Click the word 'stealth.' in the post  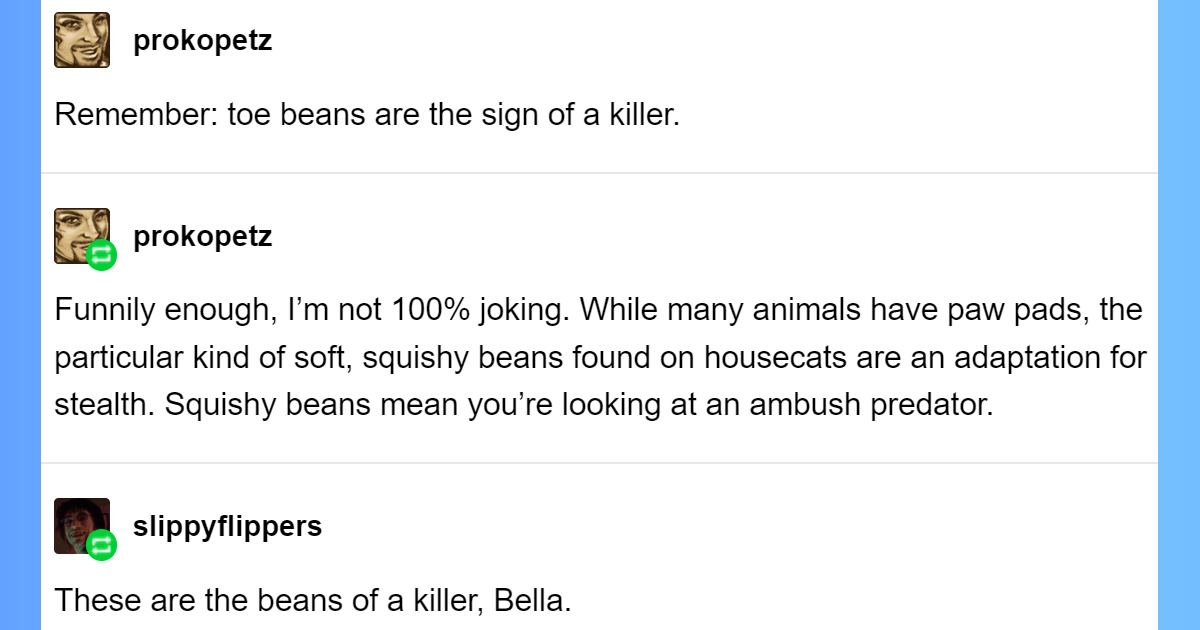(103, 404)
